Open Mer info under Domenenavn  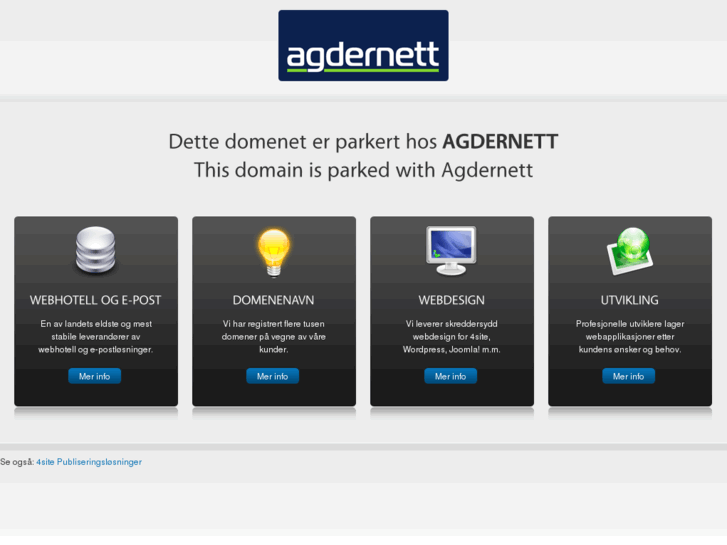[273, 376]
